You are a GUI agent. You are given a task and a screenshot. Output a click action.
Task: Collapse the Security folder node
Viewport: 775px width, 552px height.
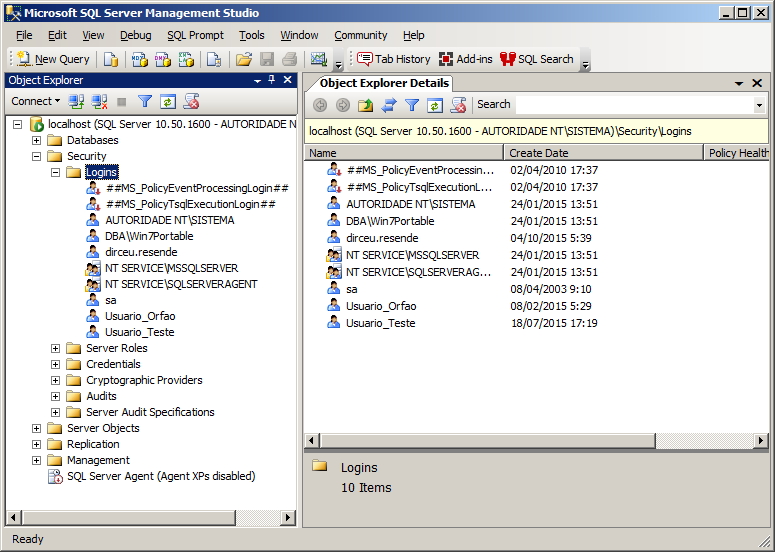click(36, 156)
